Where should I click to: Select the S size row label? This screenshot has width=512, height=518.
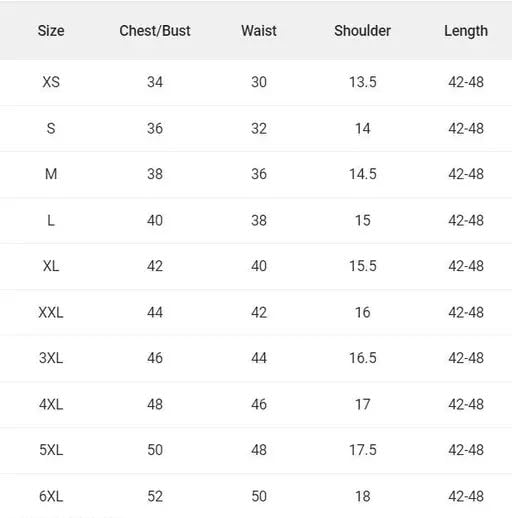click(51, 128)
